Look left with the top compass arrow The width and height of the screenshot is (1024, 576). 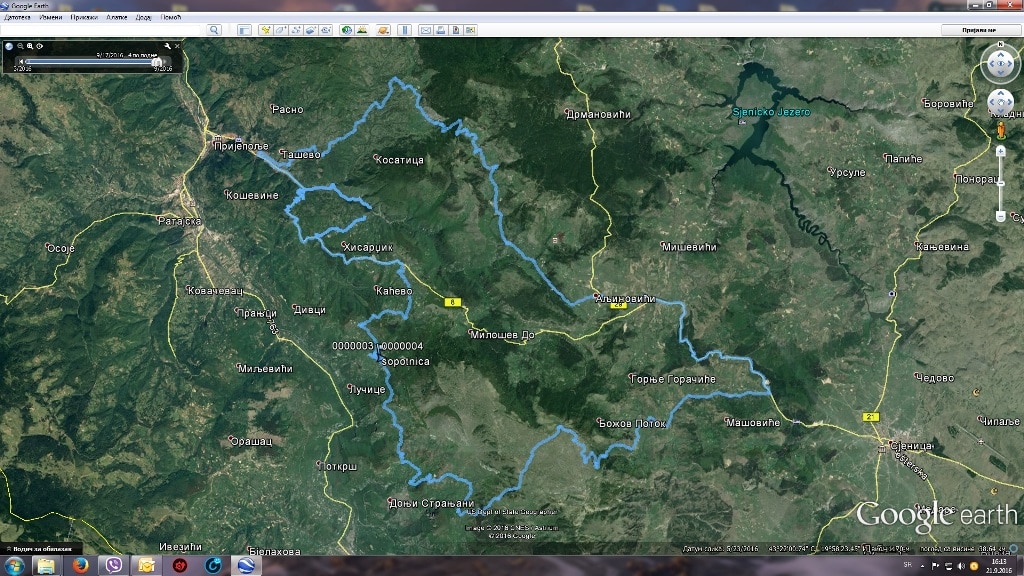(991, 64)
